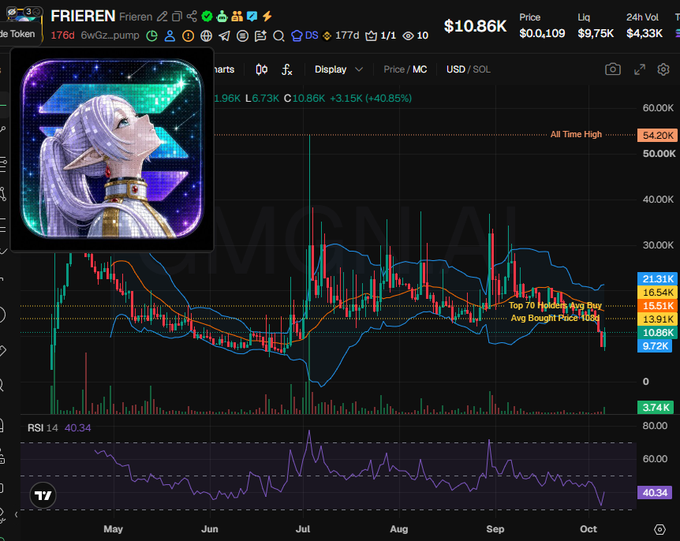The height and width of the screenshot is (541, 680).
Task: Take chart snapshot with camera icon
Action: coord(613,69)
